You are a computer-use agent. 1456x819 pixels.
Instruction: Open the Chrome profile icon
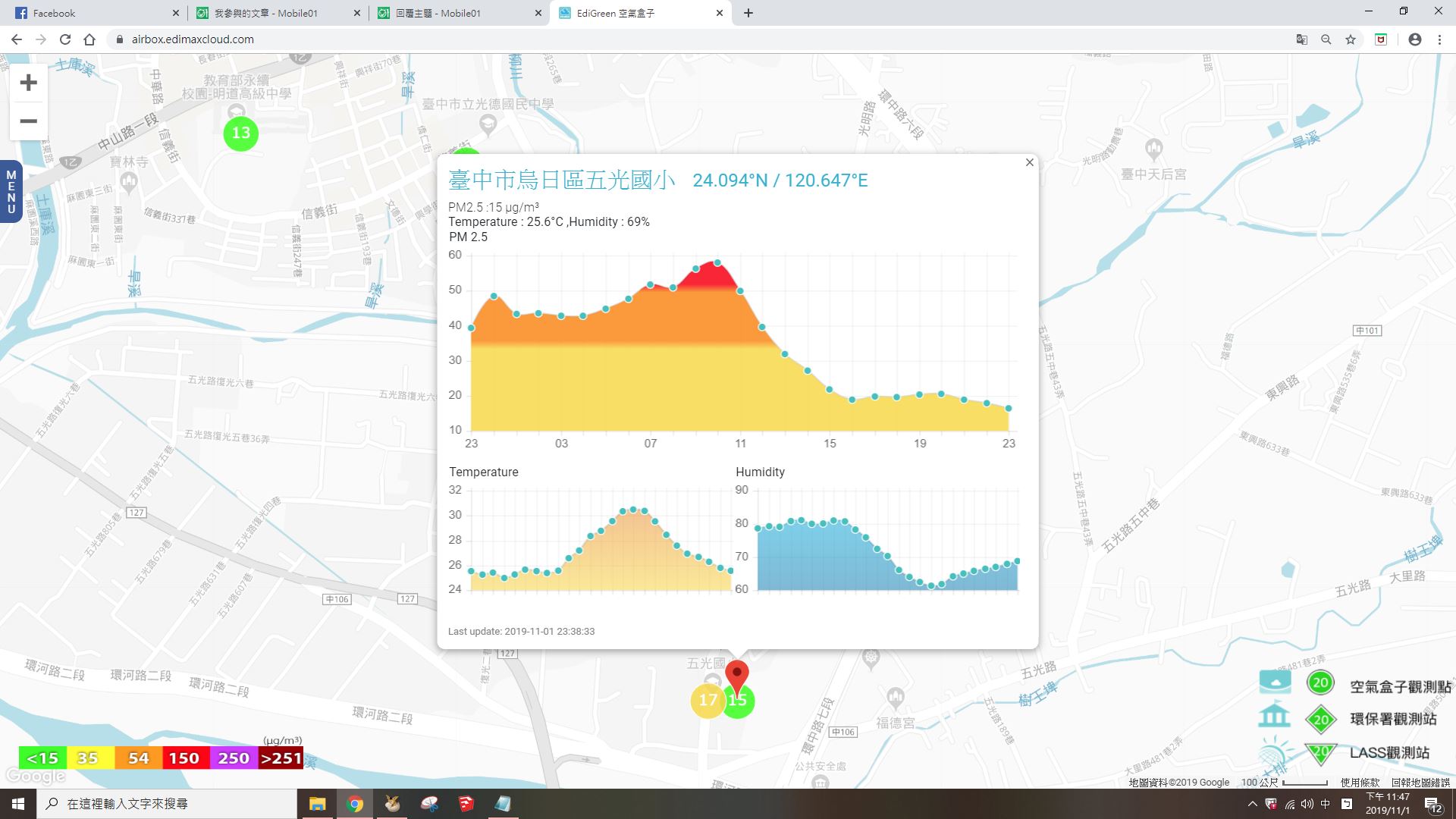(1414, 39)
